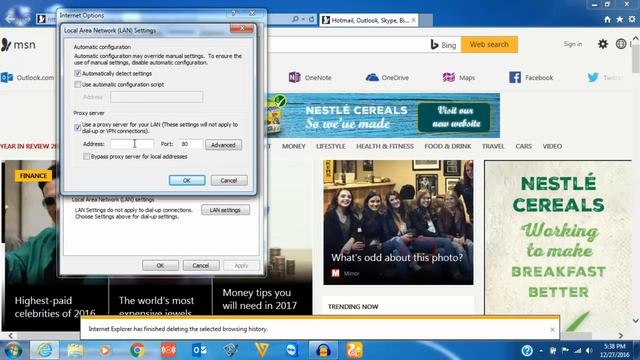
Task: Click the headphones app taskbar icon
Action: point(323,350)
